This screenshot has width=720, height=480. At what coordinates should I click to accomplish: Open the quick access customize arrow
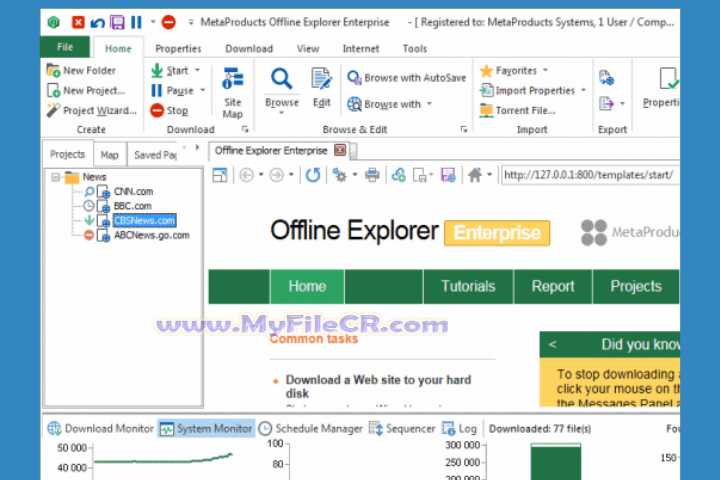tap(191, 22)
